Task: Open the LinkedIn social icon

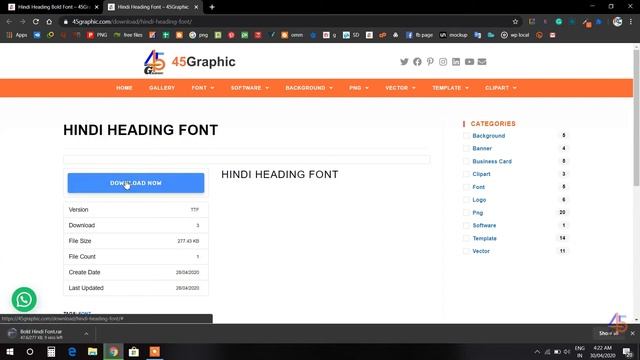Action: click(x=456, y=62)
